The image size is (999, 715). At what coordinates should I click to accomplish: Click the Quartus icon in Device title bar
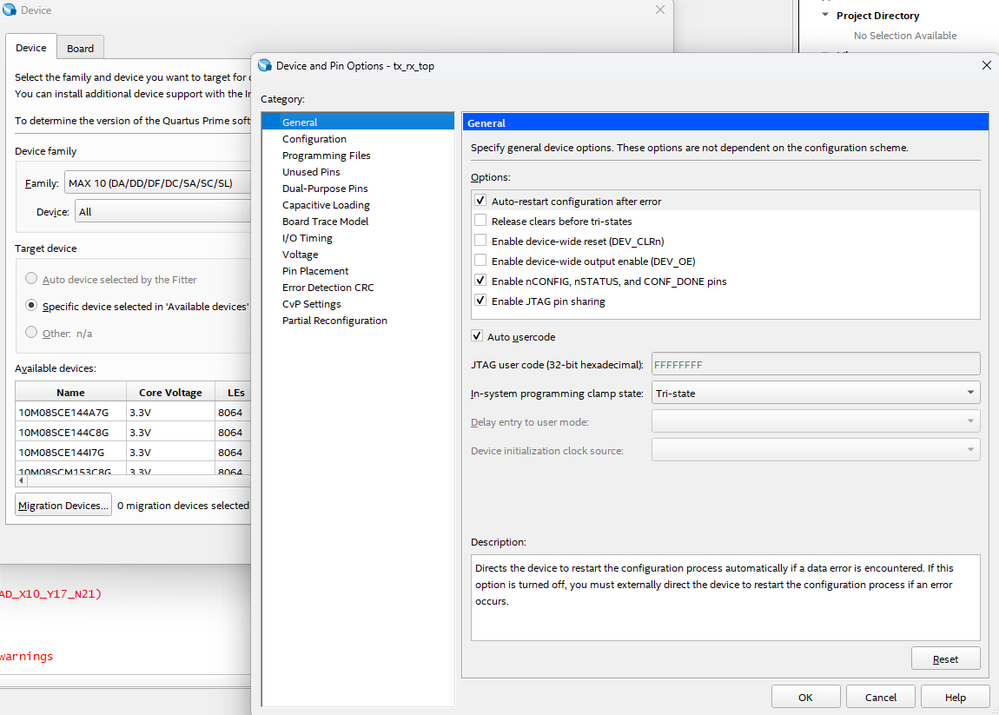pos(10,10)
